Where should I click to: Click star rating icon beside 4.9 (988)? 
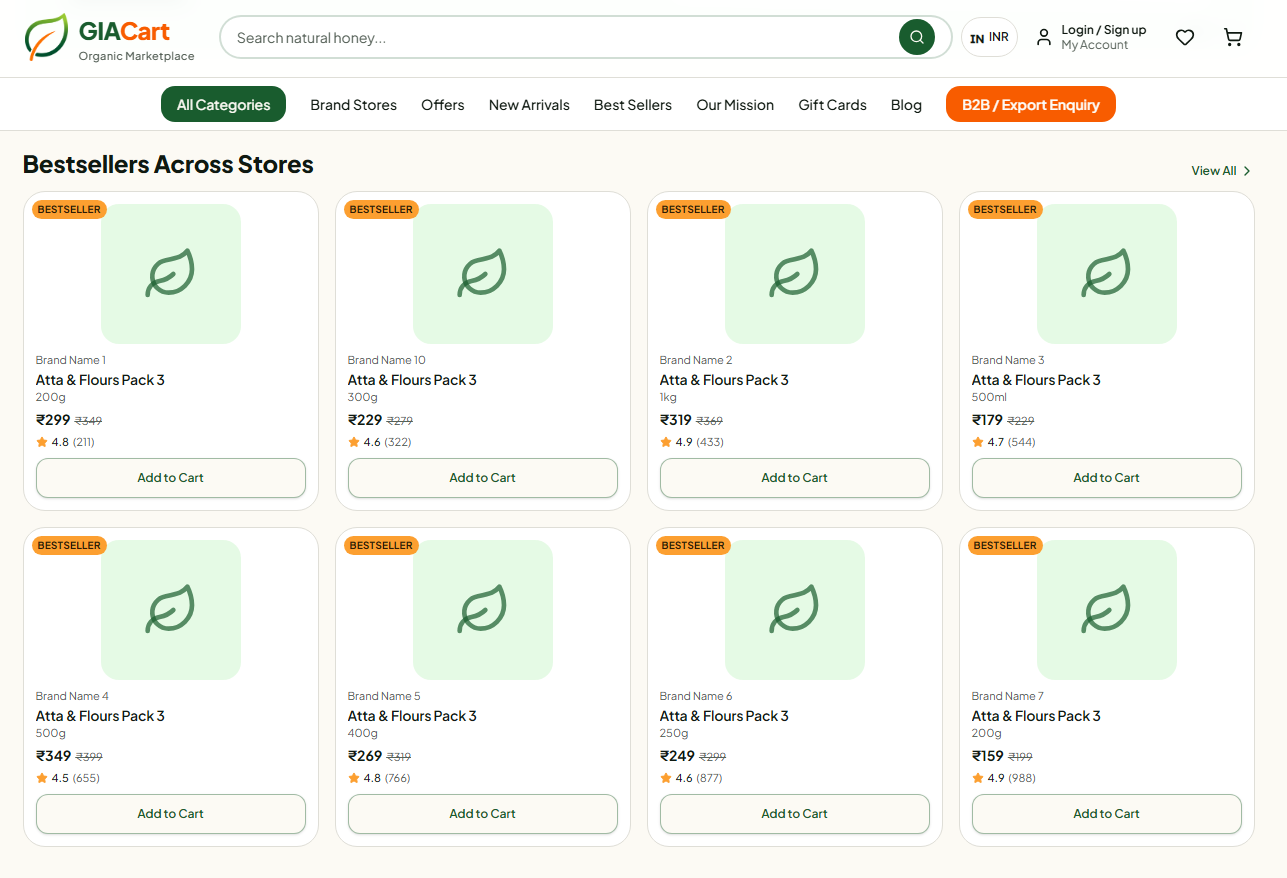(x=978, y=778)
